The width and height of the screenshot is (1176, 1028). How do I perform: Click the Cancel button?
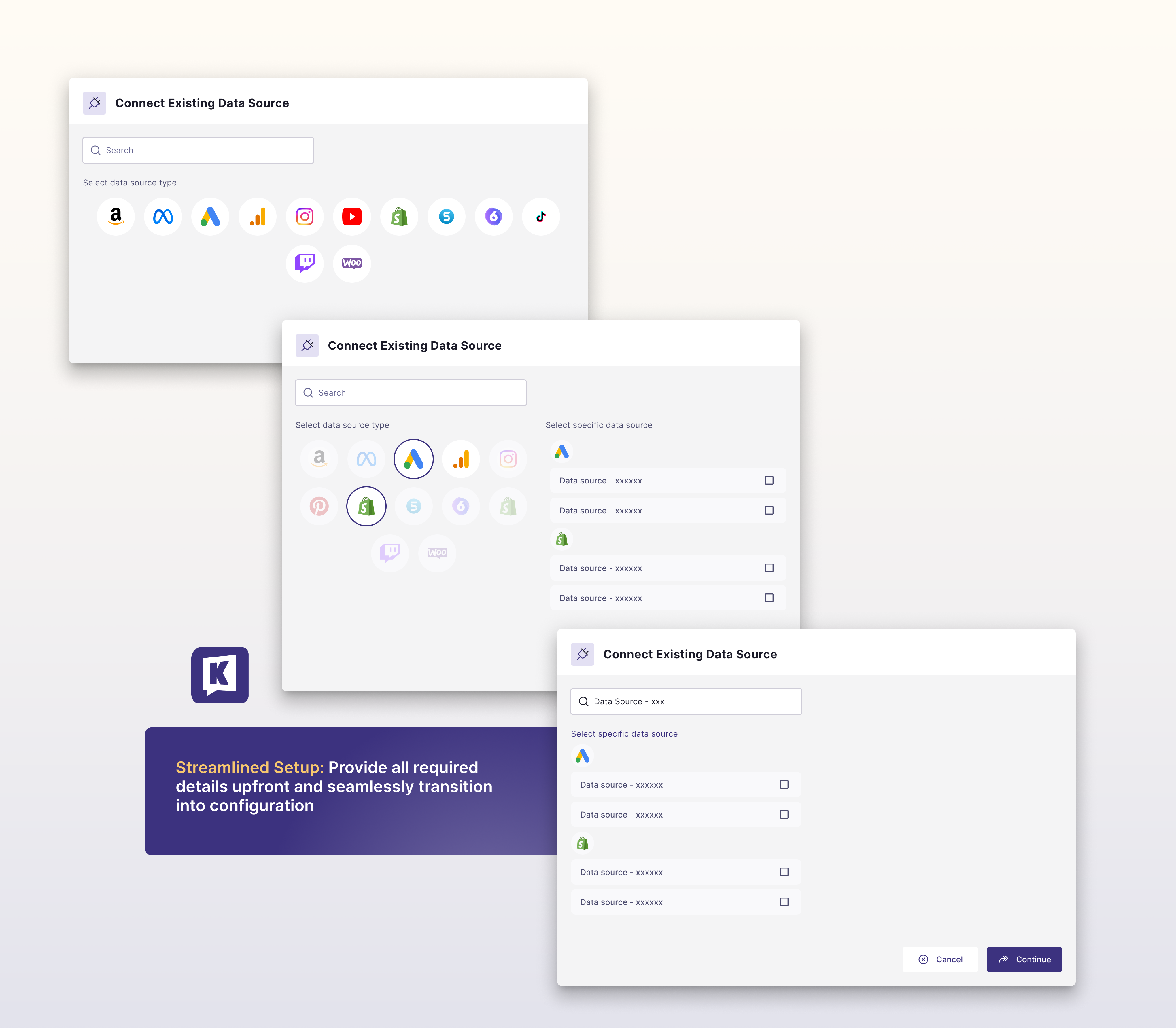(x=940, y=959)
